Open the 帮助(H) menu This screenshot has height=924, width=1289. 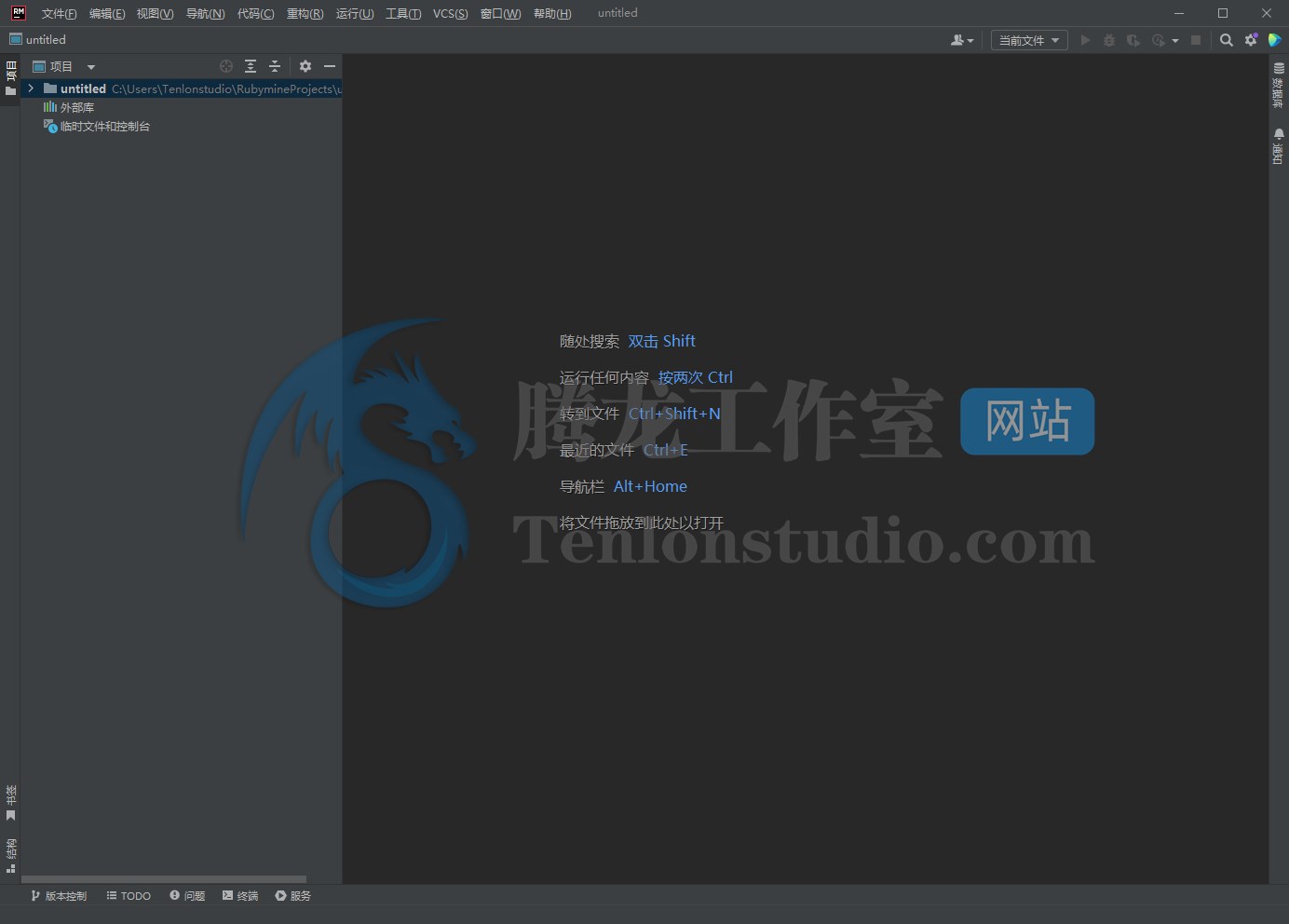tap(552, 13)
